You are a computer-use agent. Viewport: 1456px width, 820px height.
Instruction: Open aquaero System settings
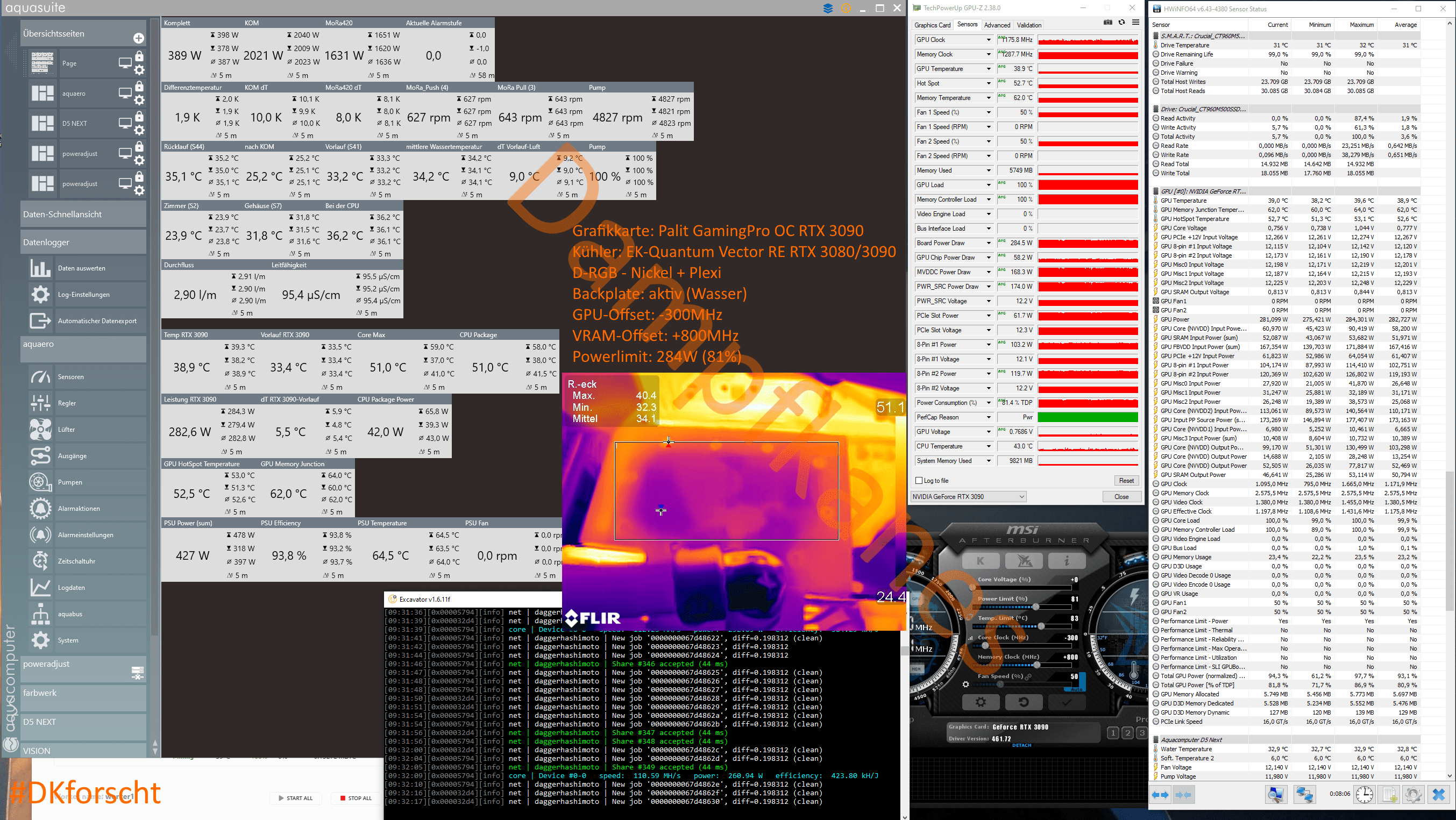point(87,640)
